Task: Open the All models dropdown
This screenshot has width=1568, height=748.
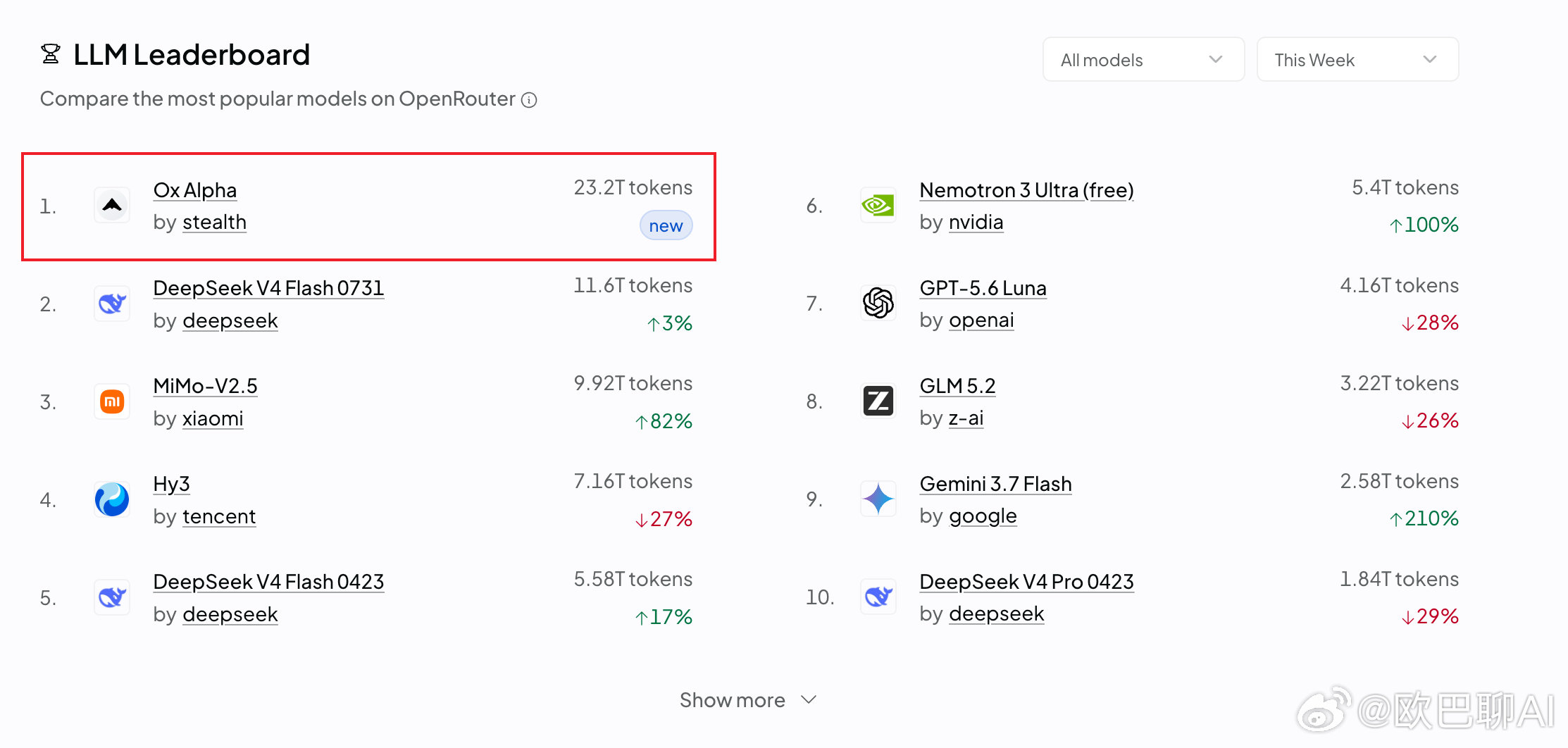Action: [x=1143, y=60]
